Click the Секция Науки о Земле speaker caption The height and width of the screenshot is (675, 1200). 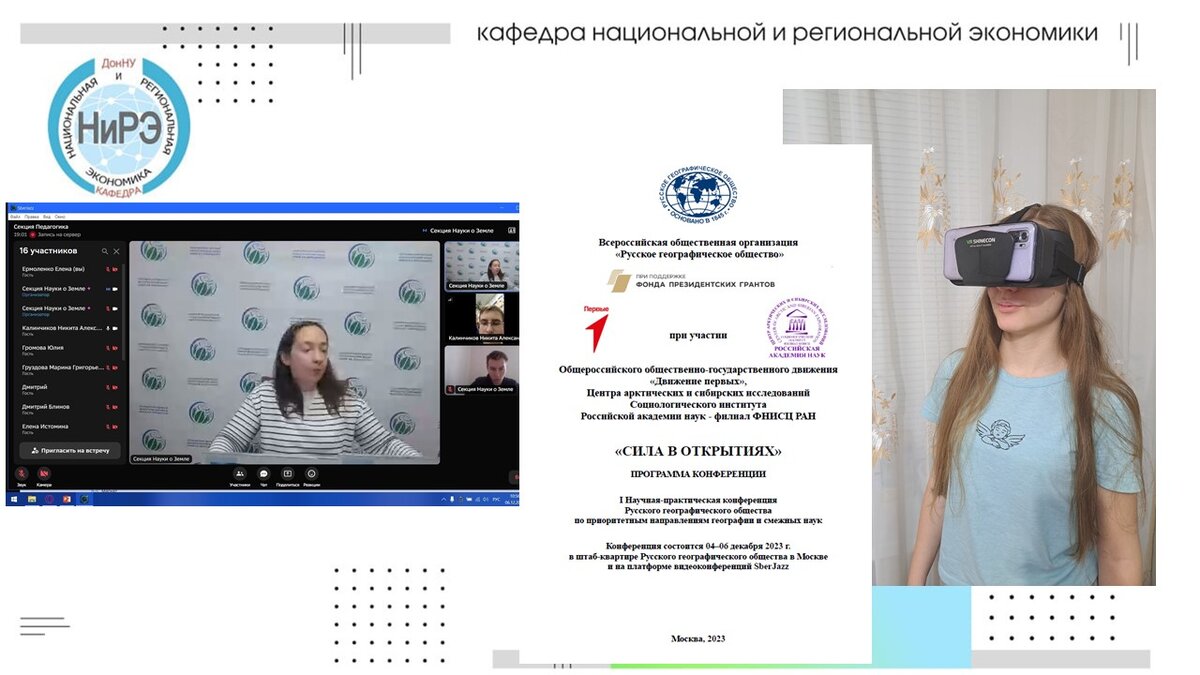click(161, 458)
